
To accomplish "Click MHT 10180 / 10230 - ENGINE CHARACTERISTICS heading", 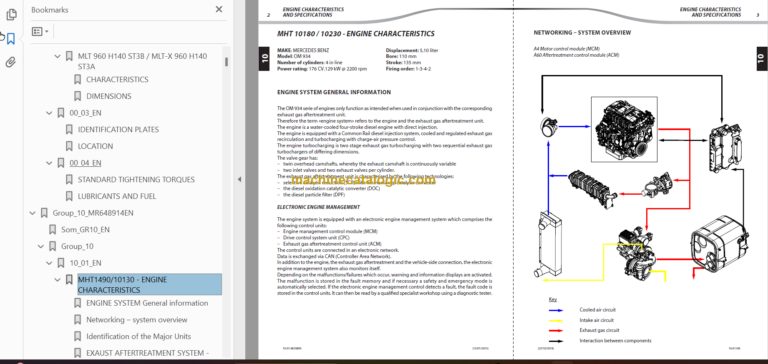I will click(356, 34).
